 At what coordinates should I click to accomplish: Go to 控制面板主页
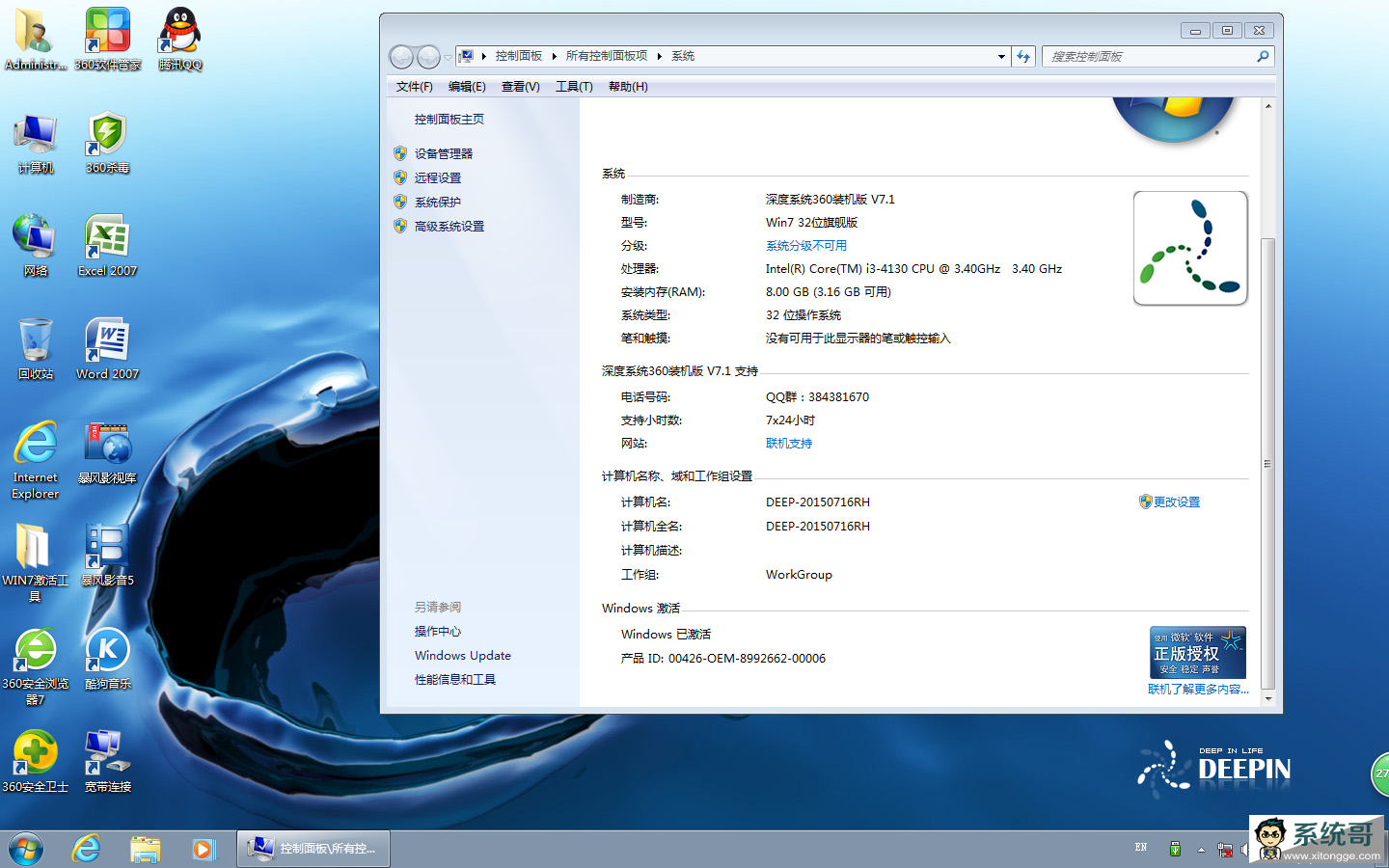[449, 120]
